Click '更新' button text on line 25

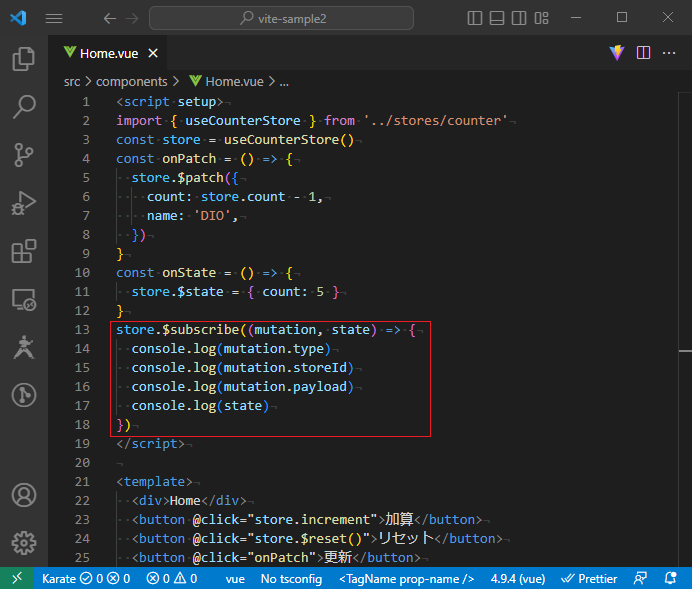[x=338, y=557]
